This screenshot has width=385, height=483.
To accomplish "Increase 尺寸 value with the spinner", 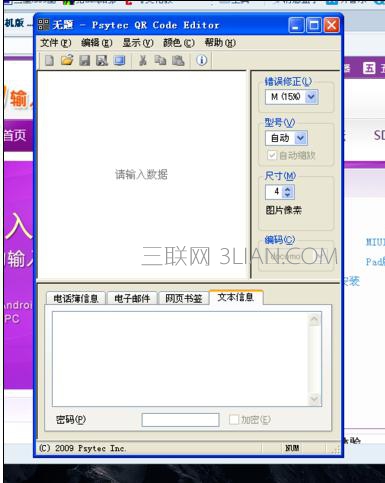I will point(288,189).
